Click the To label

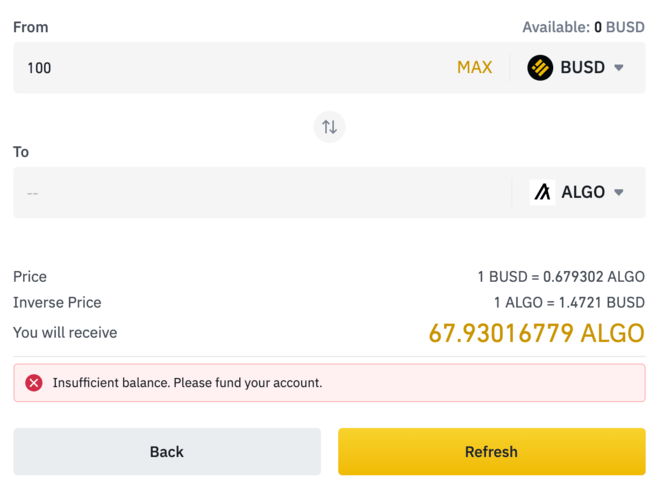click(x=21, y=152)
